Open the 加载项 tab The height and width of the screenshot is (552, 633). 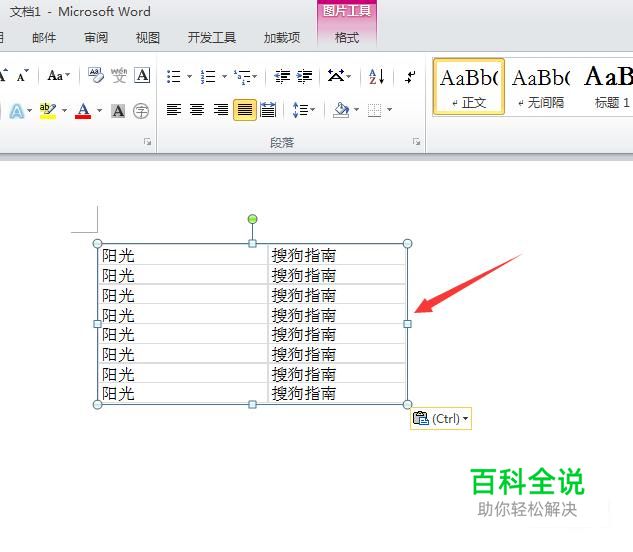pyautogui.click(x=282, y=38)
